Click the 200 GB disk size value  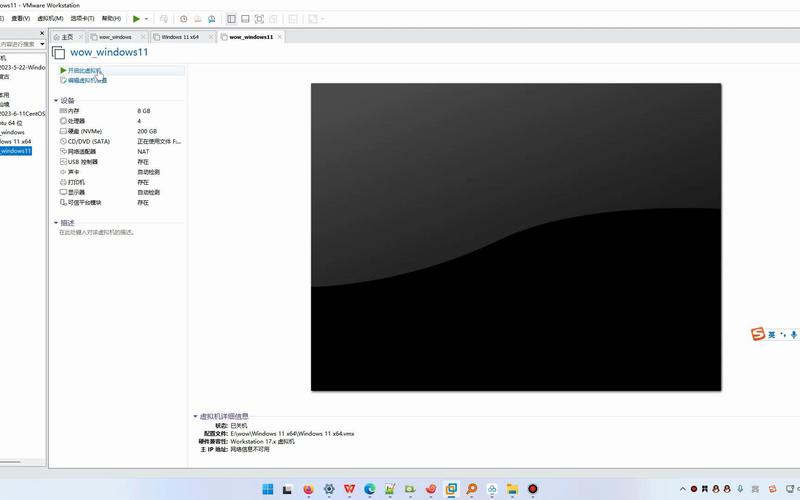point(147,131)
